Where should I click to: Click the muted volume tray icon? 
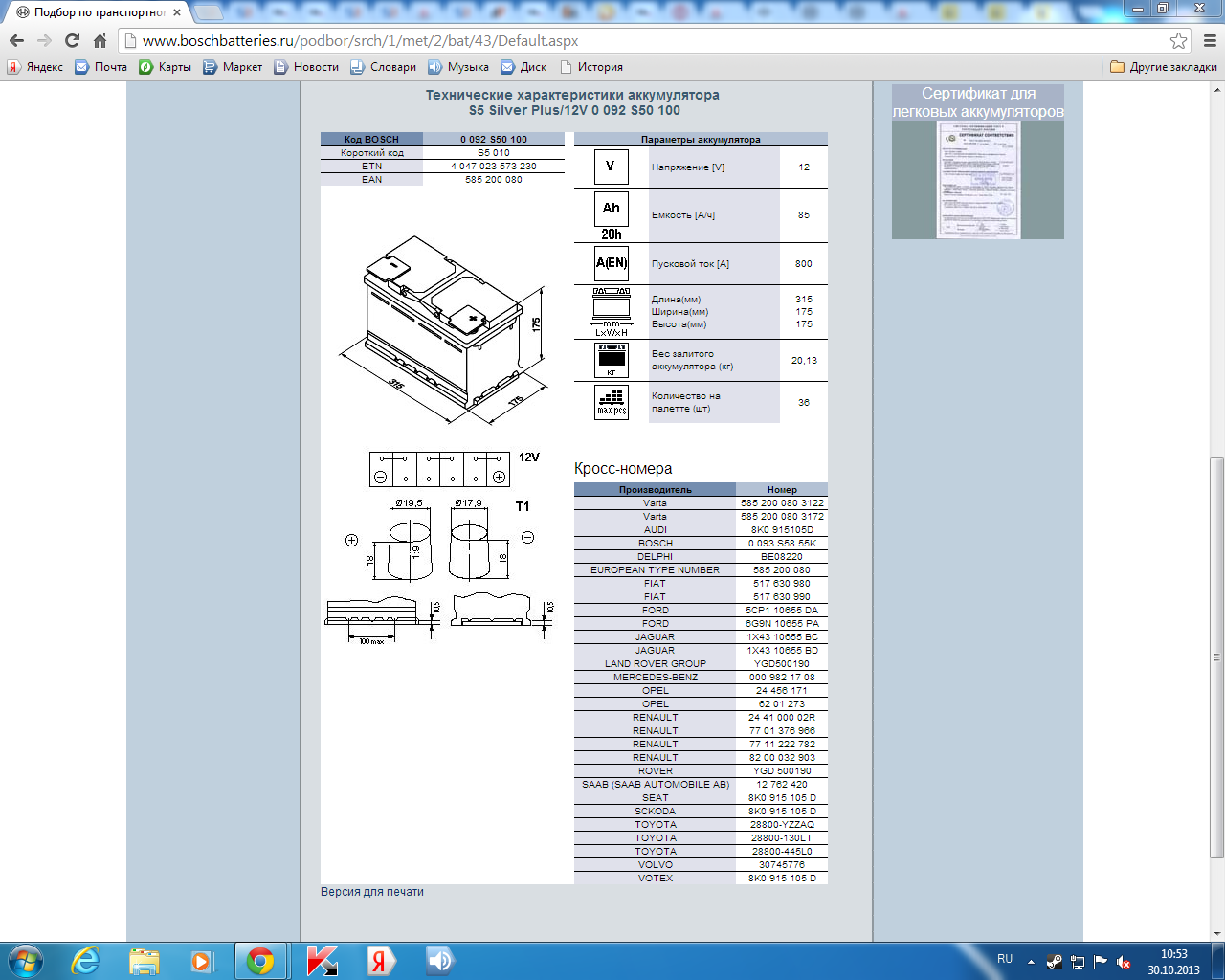1124,962
